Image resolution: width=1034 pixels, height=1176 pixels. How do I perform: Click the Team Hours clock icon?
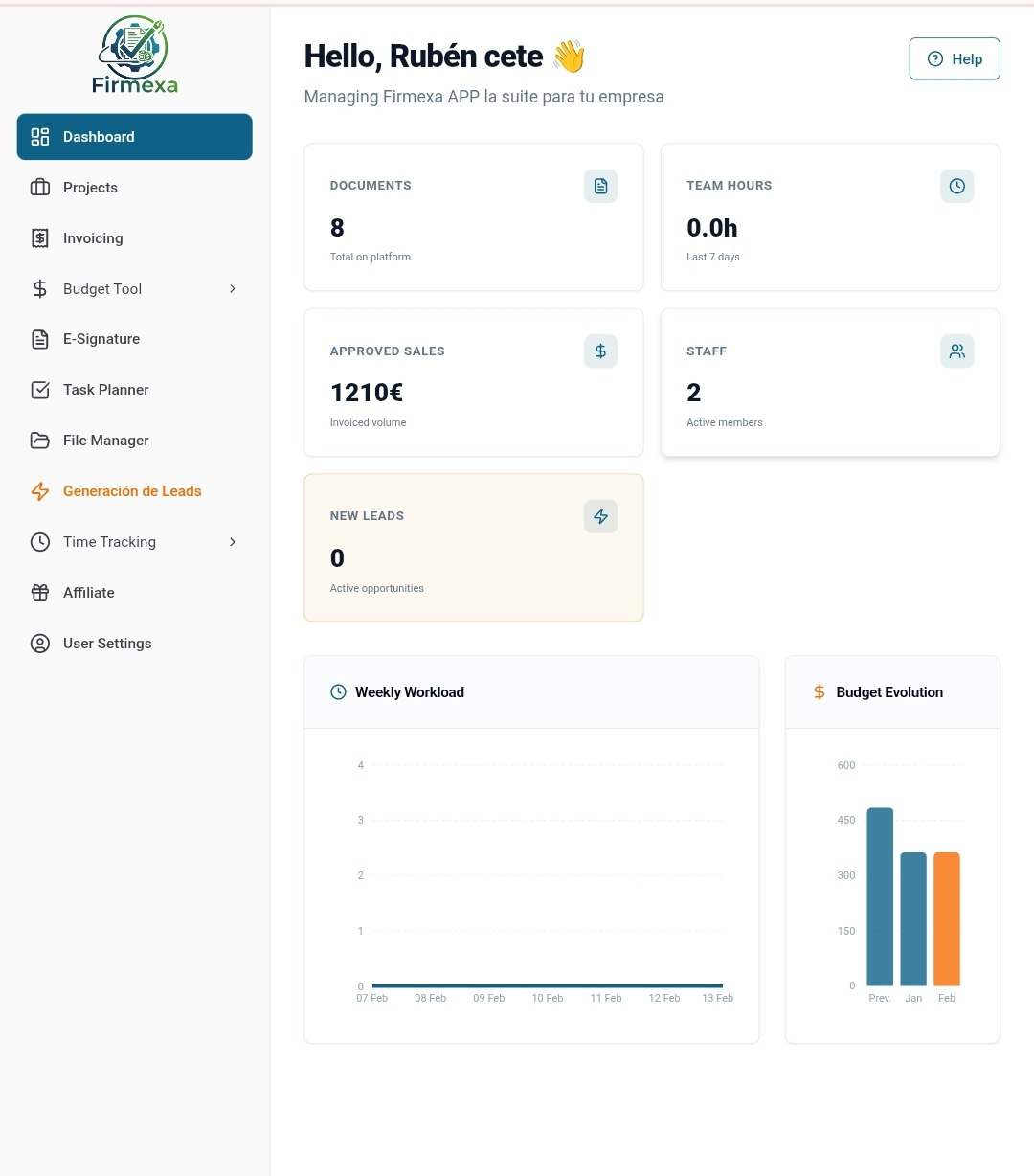point(956,186)
